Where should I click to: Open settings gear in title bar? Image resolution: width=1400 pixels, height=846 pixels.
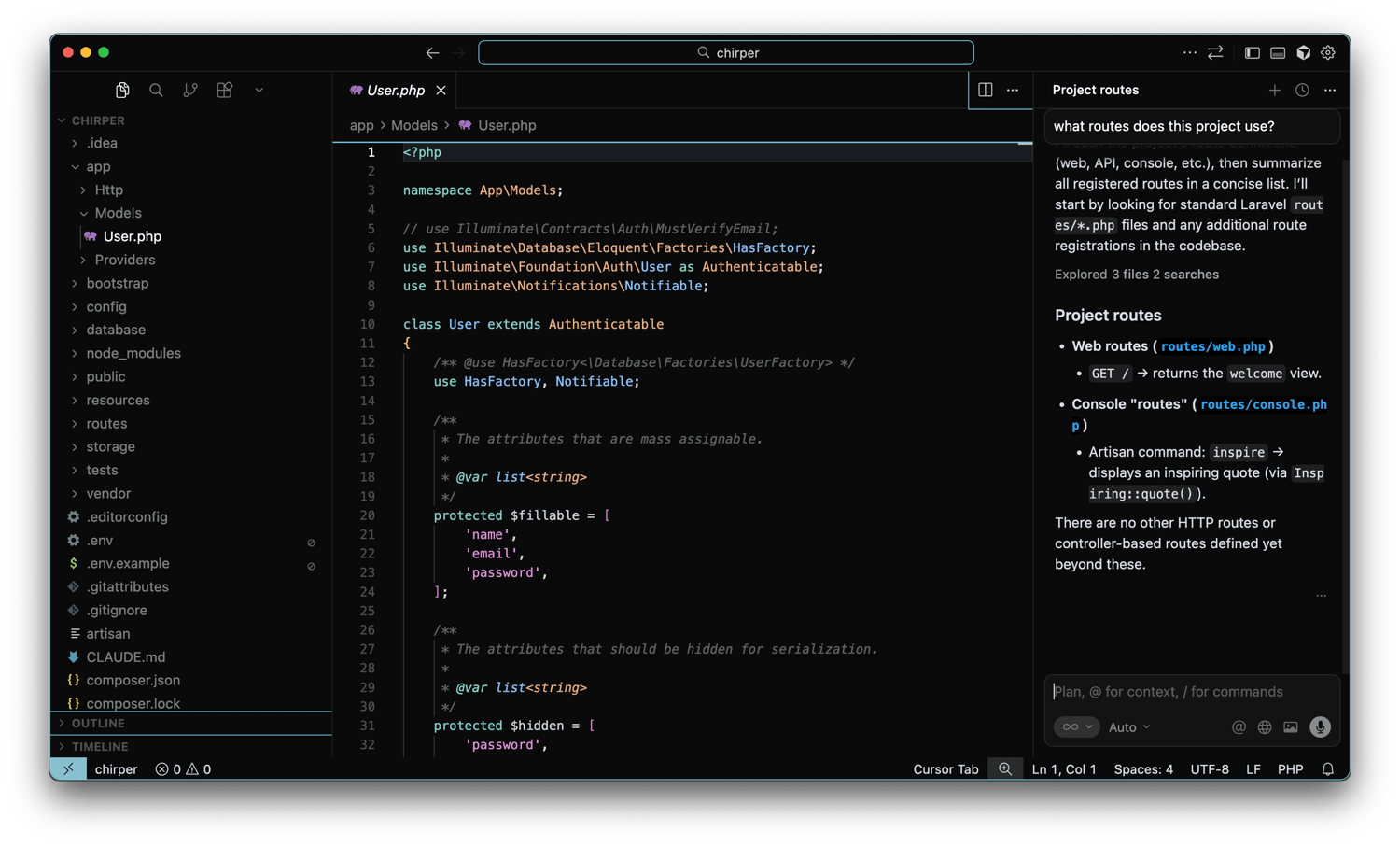1328,52
